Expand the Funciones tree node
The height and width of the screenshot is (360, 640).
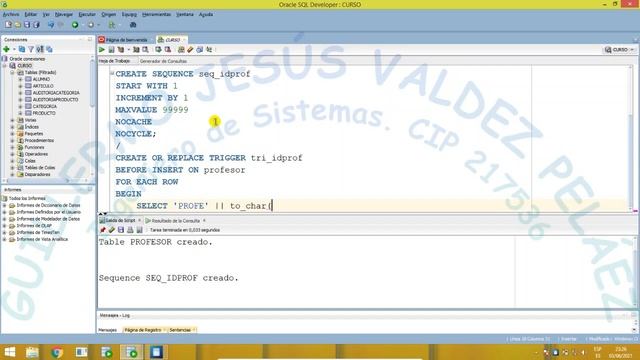13,147
